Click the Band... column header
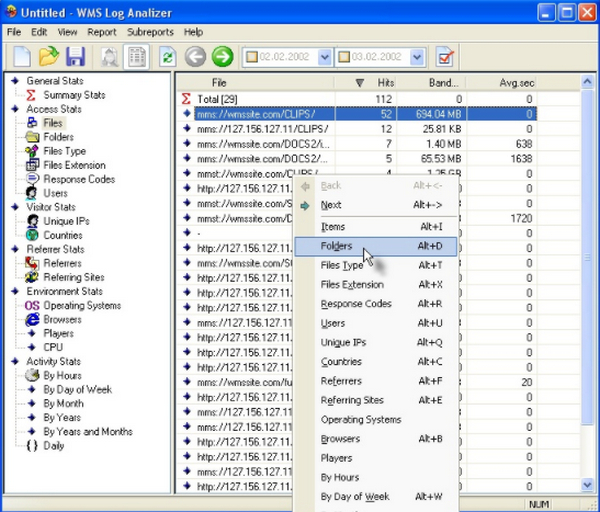The width and height of the screenshot is (600, 512). pos(431,83)
